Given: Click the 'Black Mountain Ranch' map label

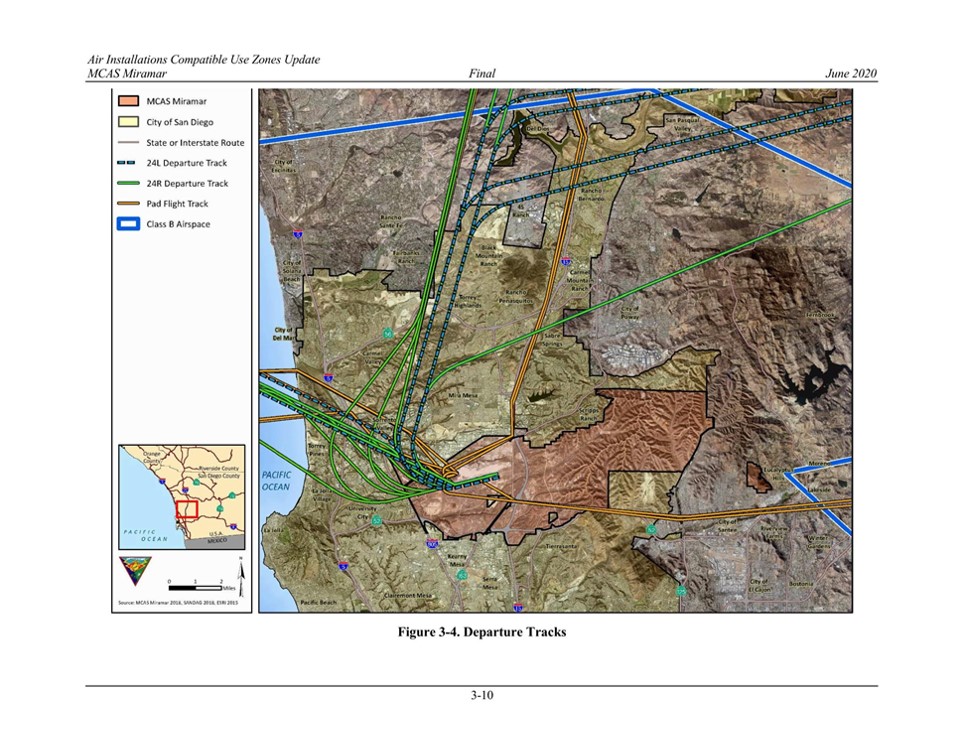Looking at the screenshot, I should 489,255.
